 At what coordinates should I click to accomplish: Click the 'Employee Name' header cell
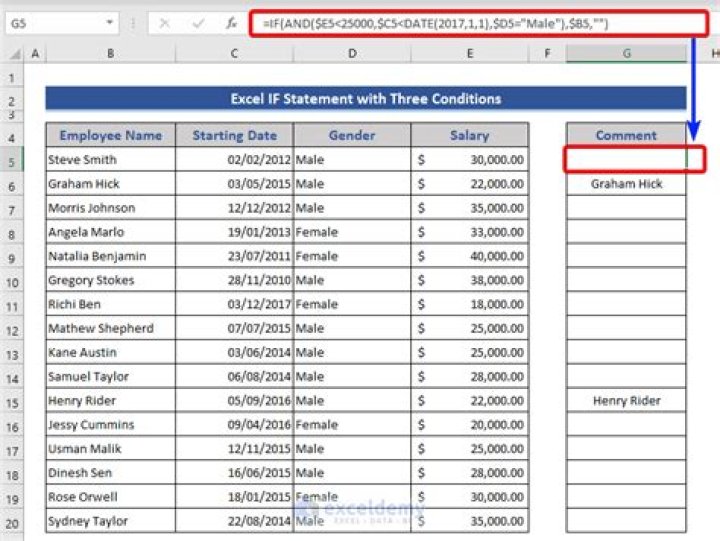coord(111,135)
